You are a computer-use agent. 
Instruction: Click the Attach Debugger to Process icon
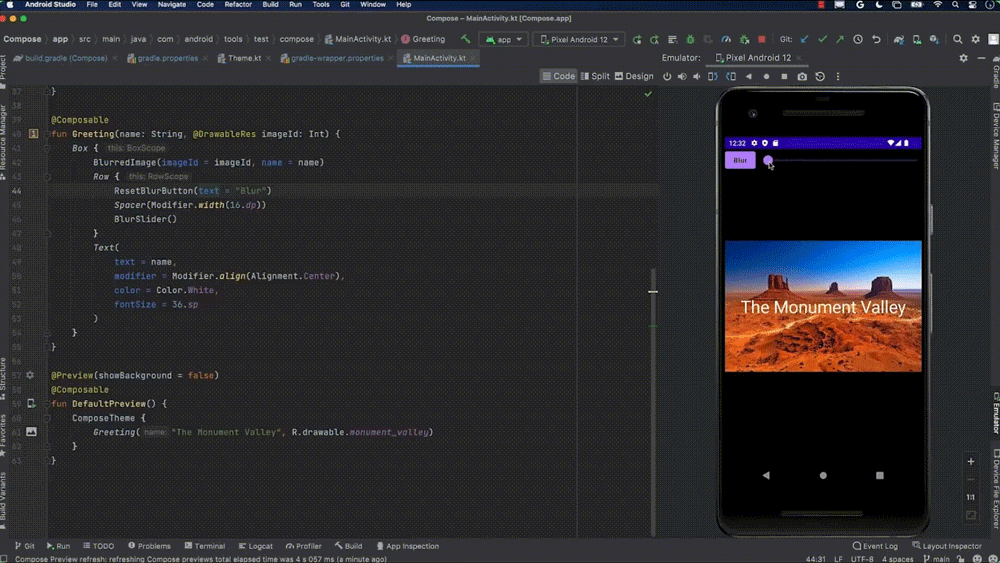(744, 40)
